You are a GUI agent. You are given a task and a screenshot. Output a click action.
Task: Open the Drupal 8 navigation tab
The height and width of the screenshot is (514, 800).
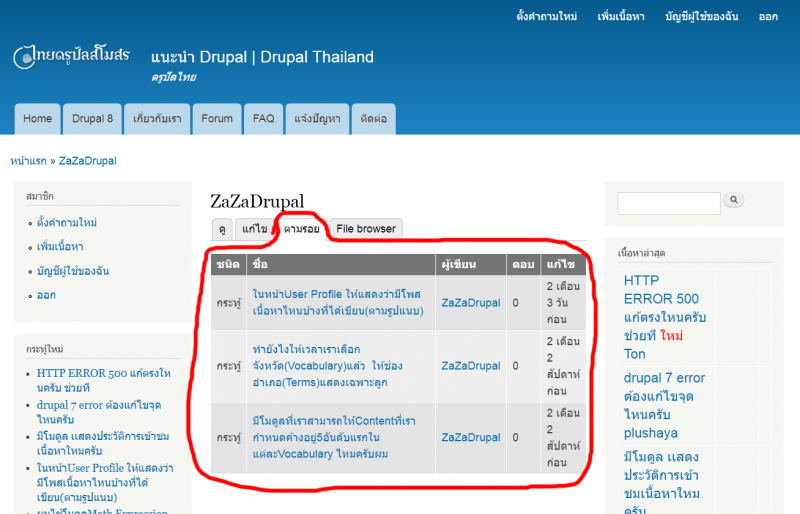(92, 119)
